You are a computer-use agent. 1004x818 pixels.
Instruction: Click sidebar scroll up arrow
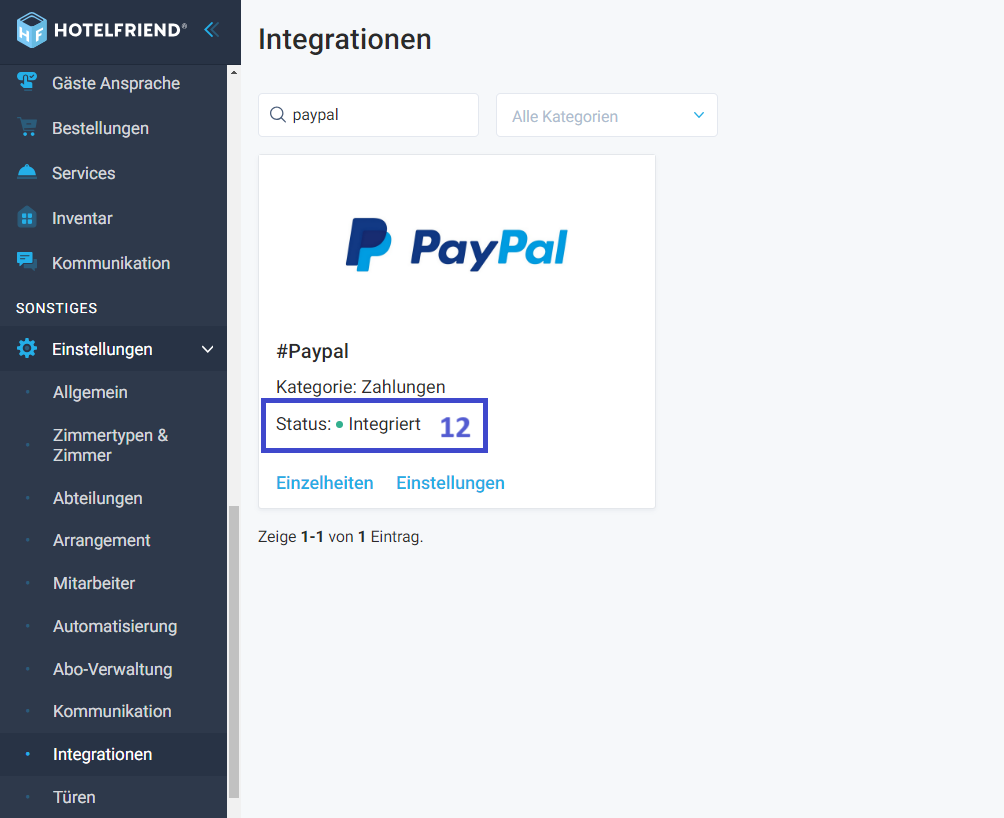pyautogui.click(x=234, y=72)
